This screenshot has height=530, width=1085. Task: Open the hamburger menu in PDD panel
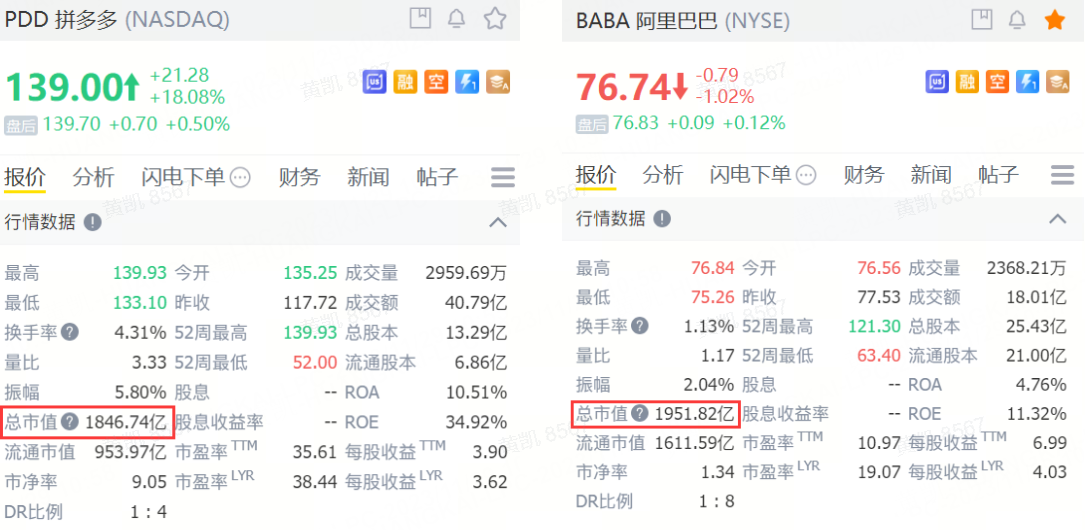pyautogui.click(x=503, y=177)
